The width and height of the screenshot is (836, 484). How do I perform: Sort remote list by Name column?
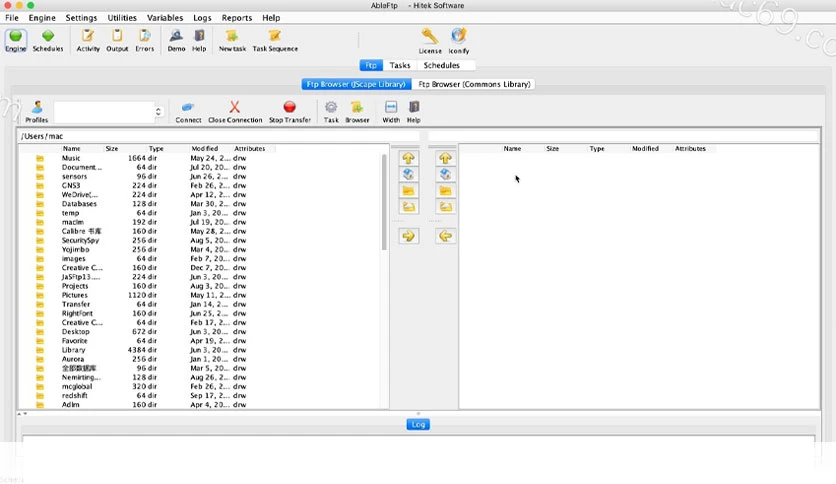tap(512, 149)
